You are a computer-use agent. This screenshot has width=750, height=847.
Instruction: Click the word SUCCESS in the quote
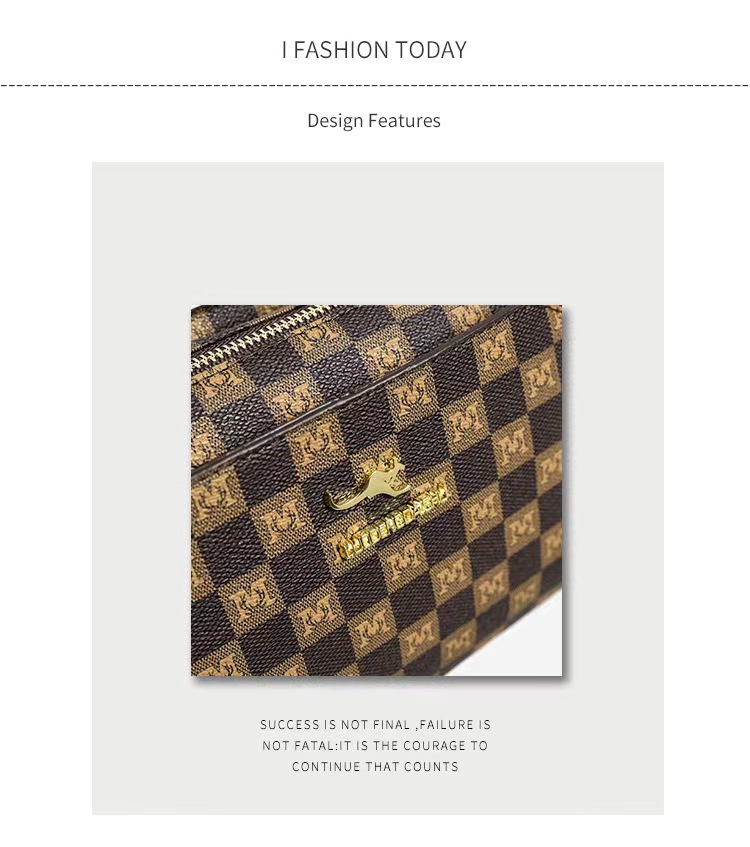[x=290, y=724]
